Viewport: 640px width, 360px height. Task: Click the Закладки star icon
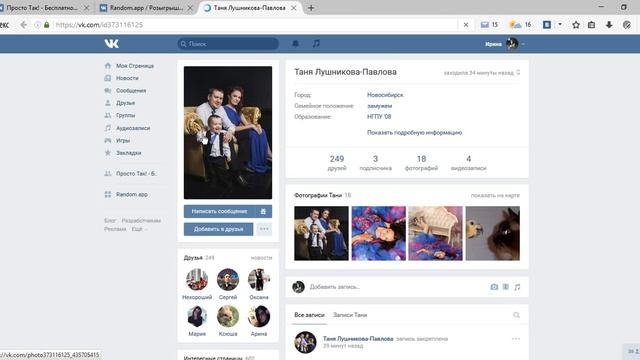coord(108,153)
